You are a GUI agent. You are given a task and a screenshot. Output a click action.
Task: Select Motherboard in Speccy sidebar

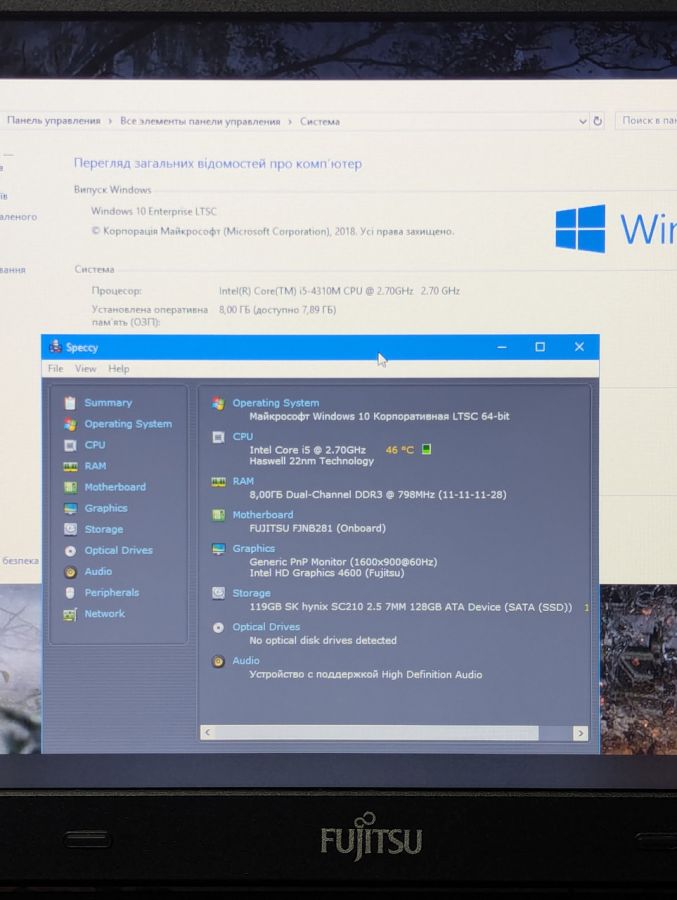point(115,487)
